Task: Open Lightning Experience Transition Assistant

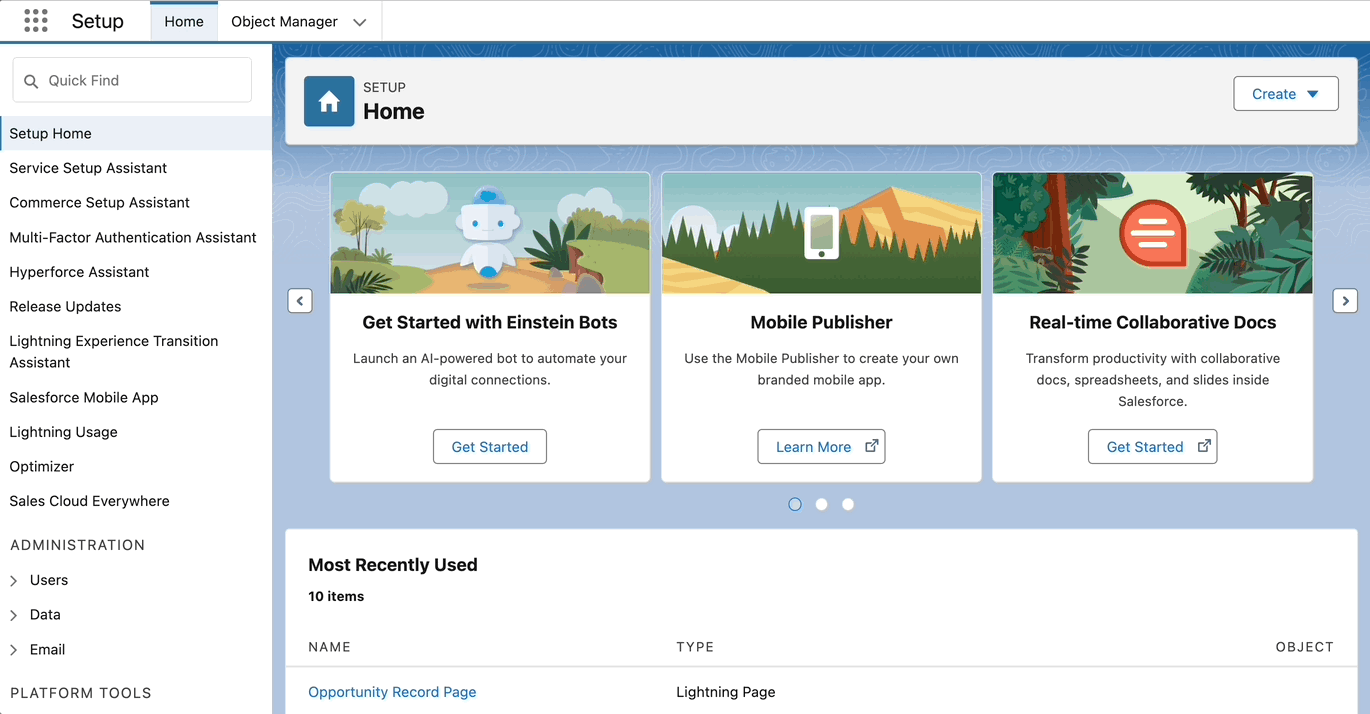Action: click(x=113, y=352)
